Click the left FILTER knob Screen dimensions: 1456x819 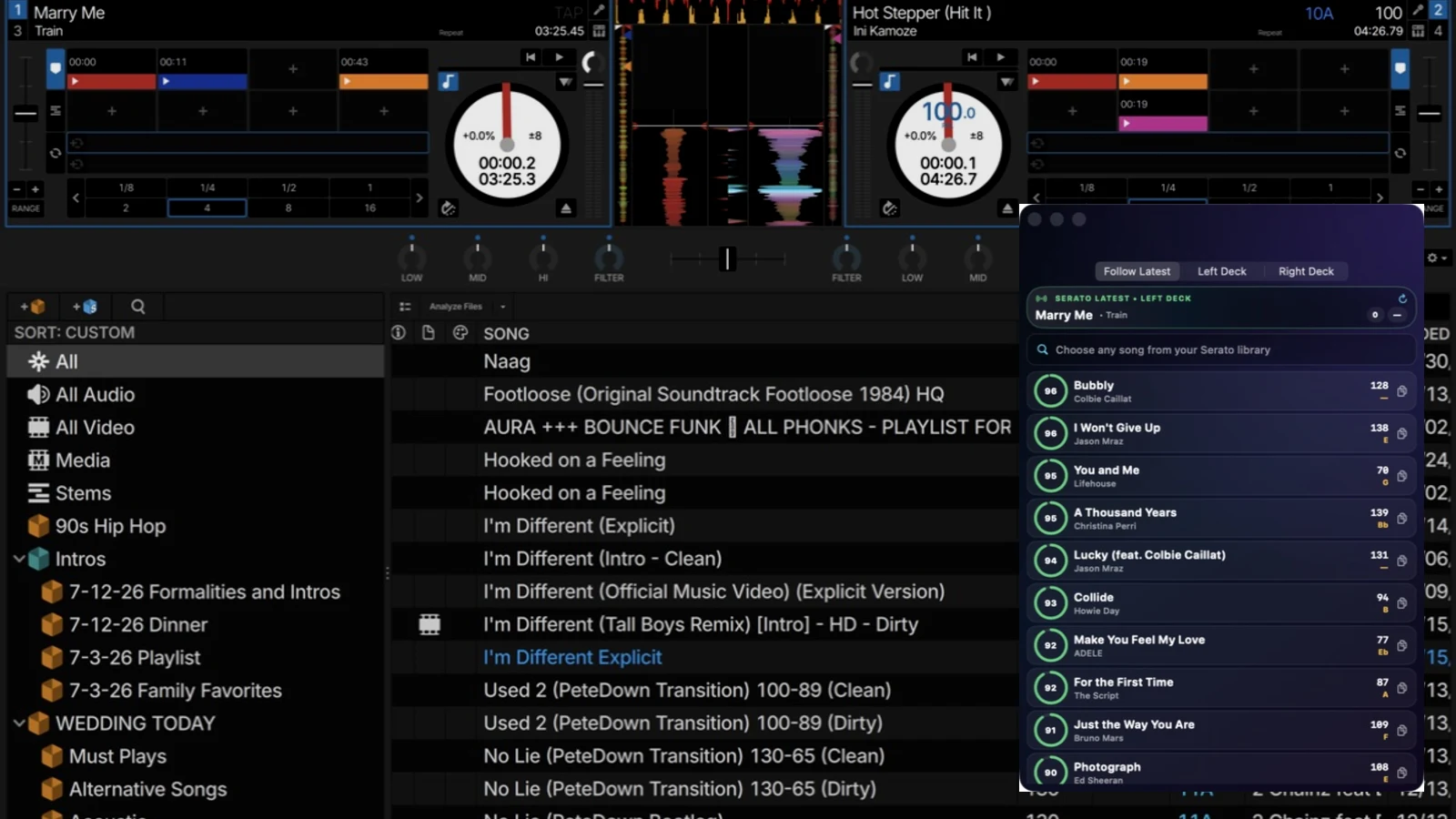pos(609,258)
